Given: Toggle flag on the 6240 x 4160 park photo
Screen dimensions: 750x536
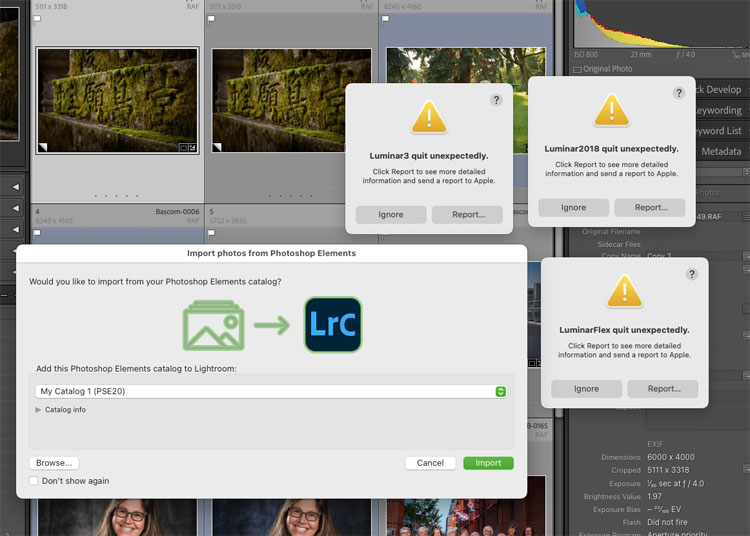Looking at the screenshot, I should tap(386, 19).
